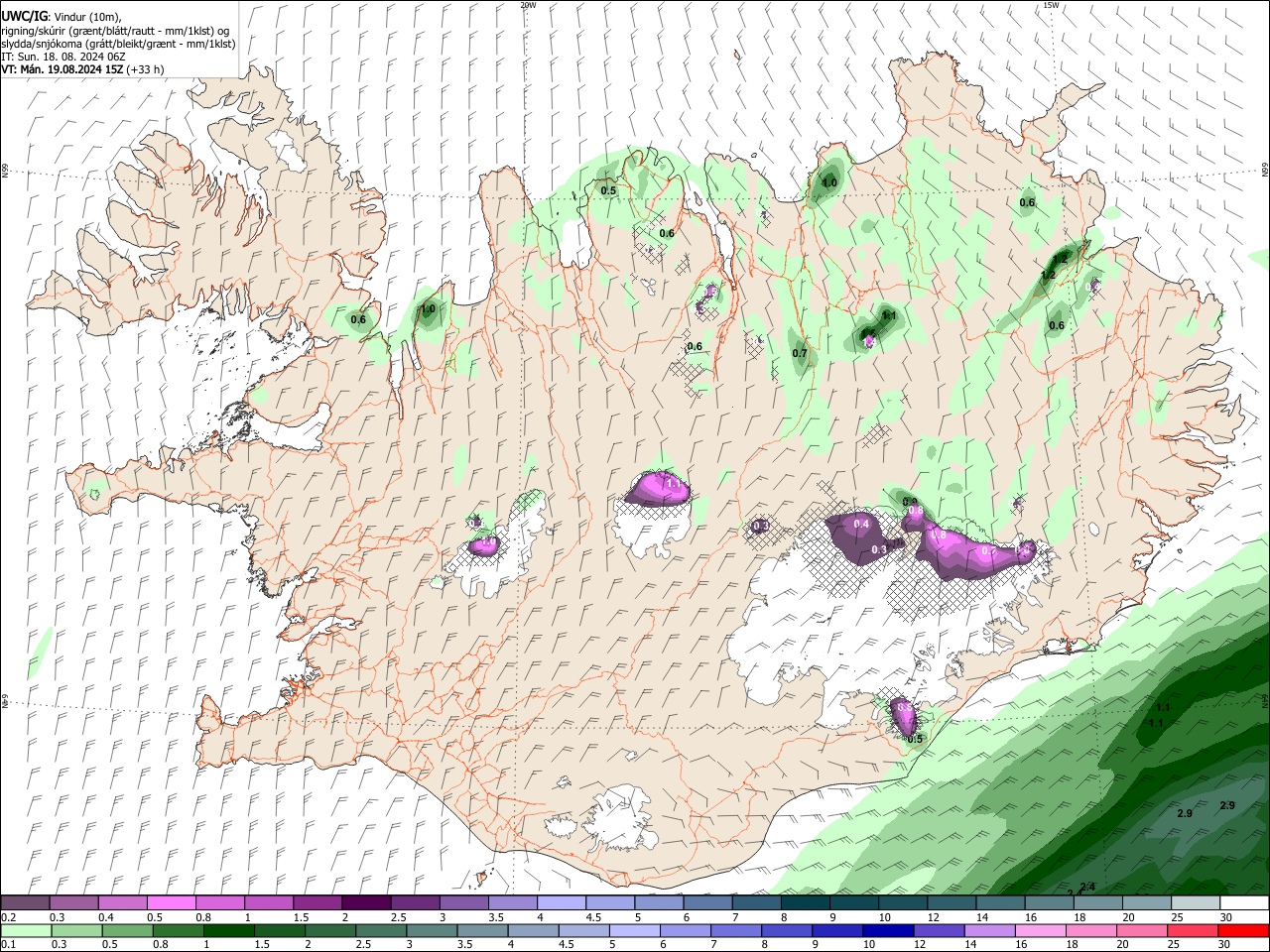This screenshot has width=1270, height=952.
Task: Click the '2.4' value at the bottom sea edge
Action: [x=1086, y=887]
